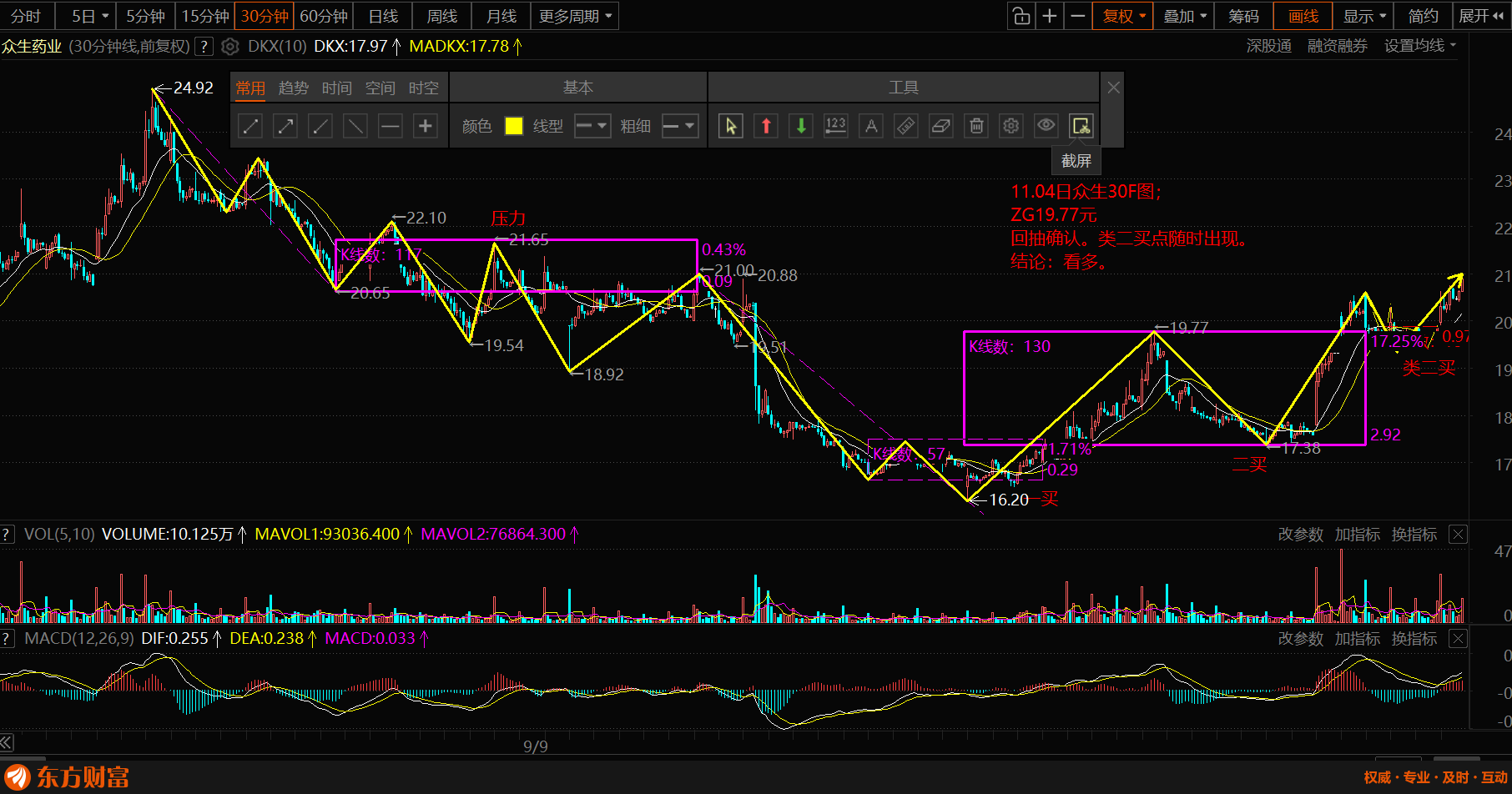Delete drawings with the trash icon

(976, 126)
